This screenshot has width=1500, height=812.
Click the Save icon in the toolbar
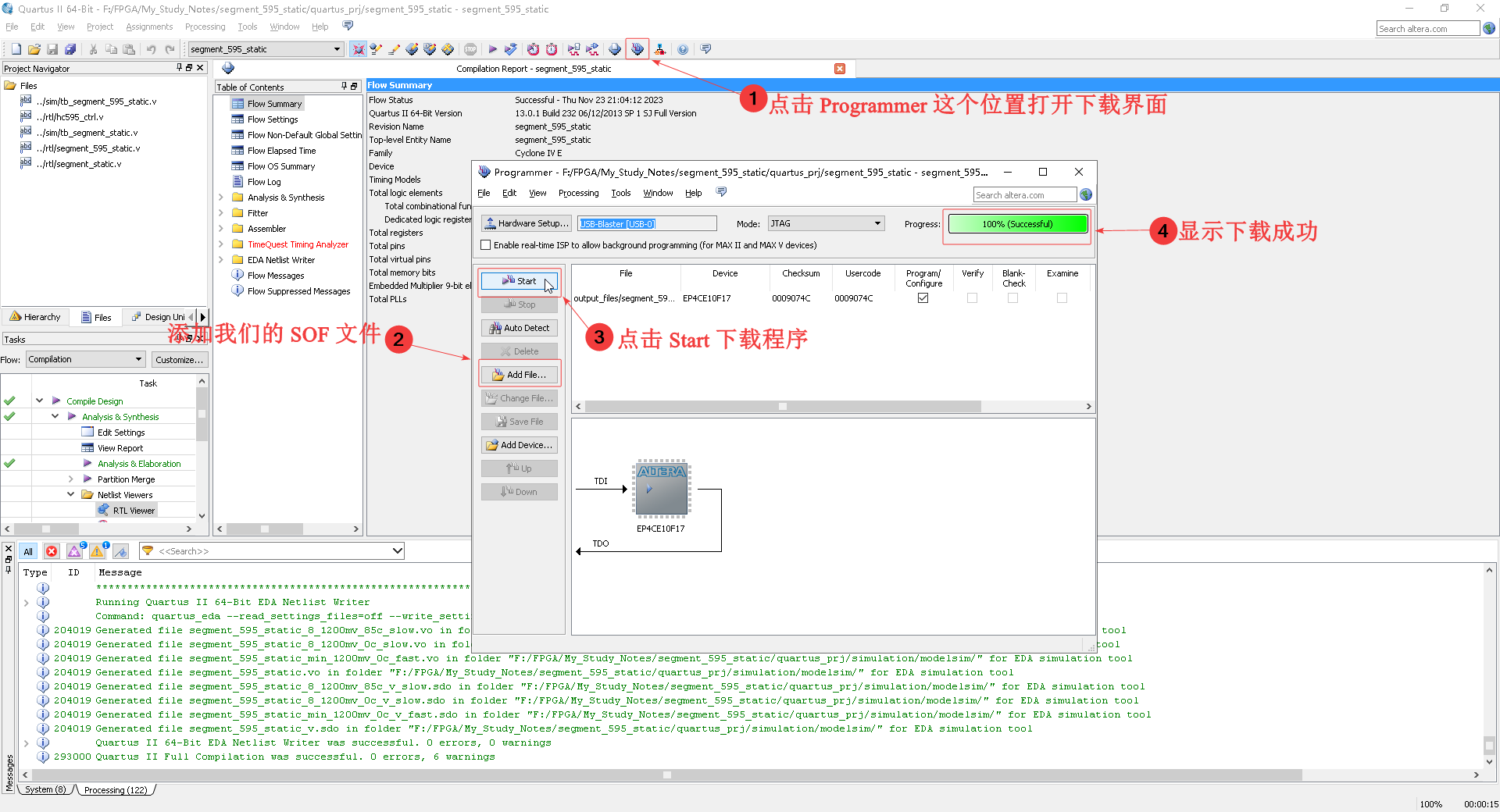(52, 49)
